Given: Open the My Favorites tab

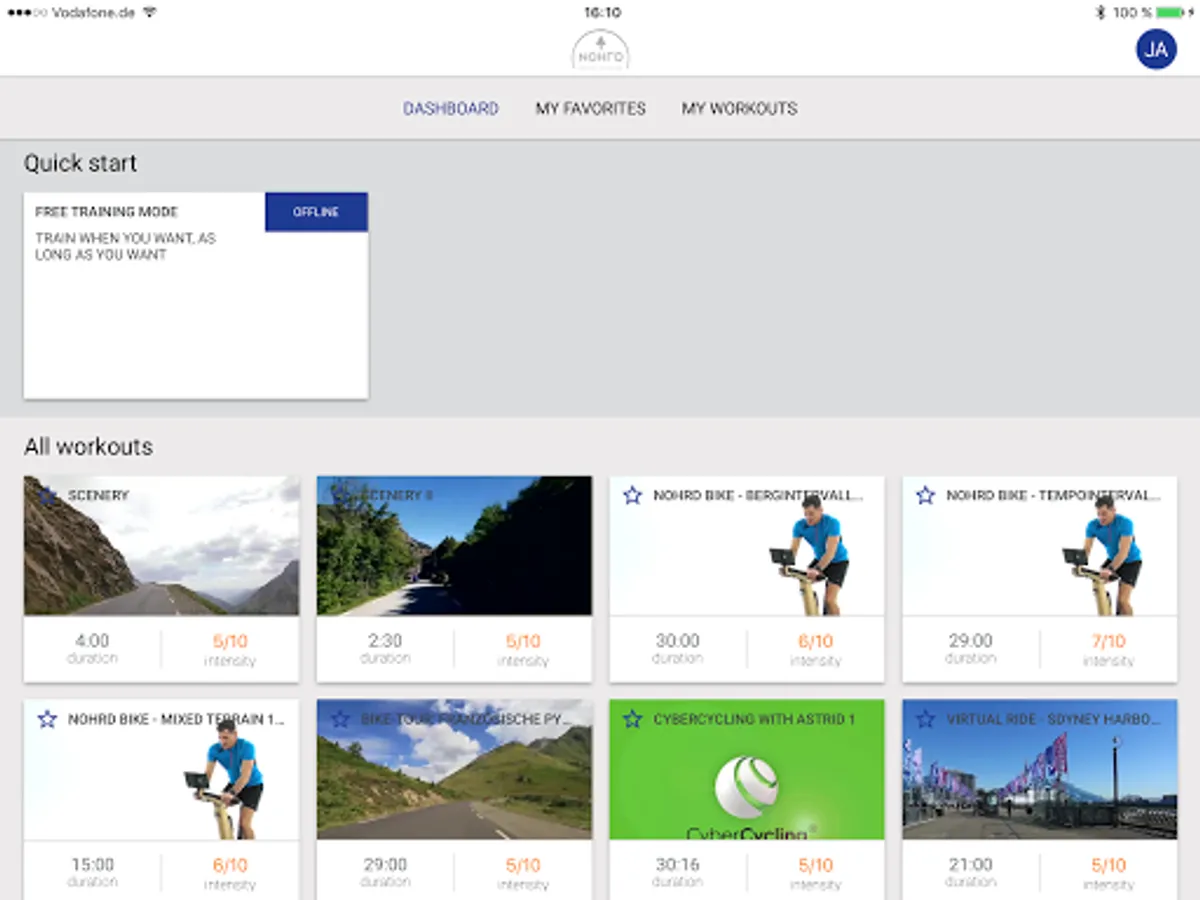Looking at the screenshot, I should pyautogui.click(x=590, y=108).
